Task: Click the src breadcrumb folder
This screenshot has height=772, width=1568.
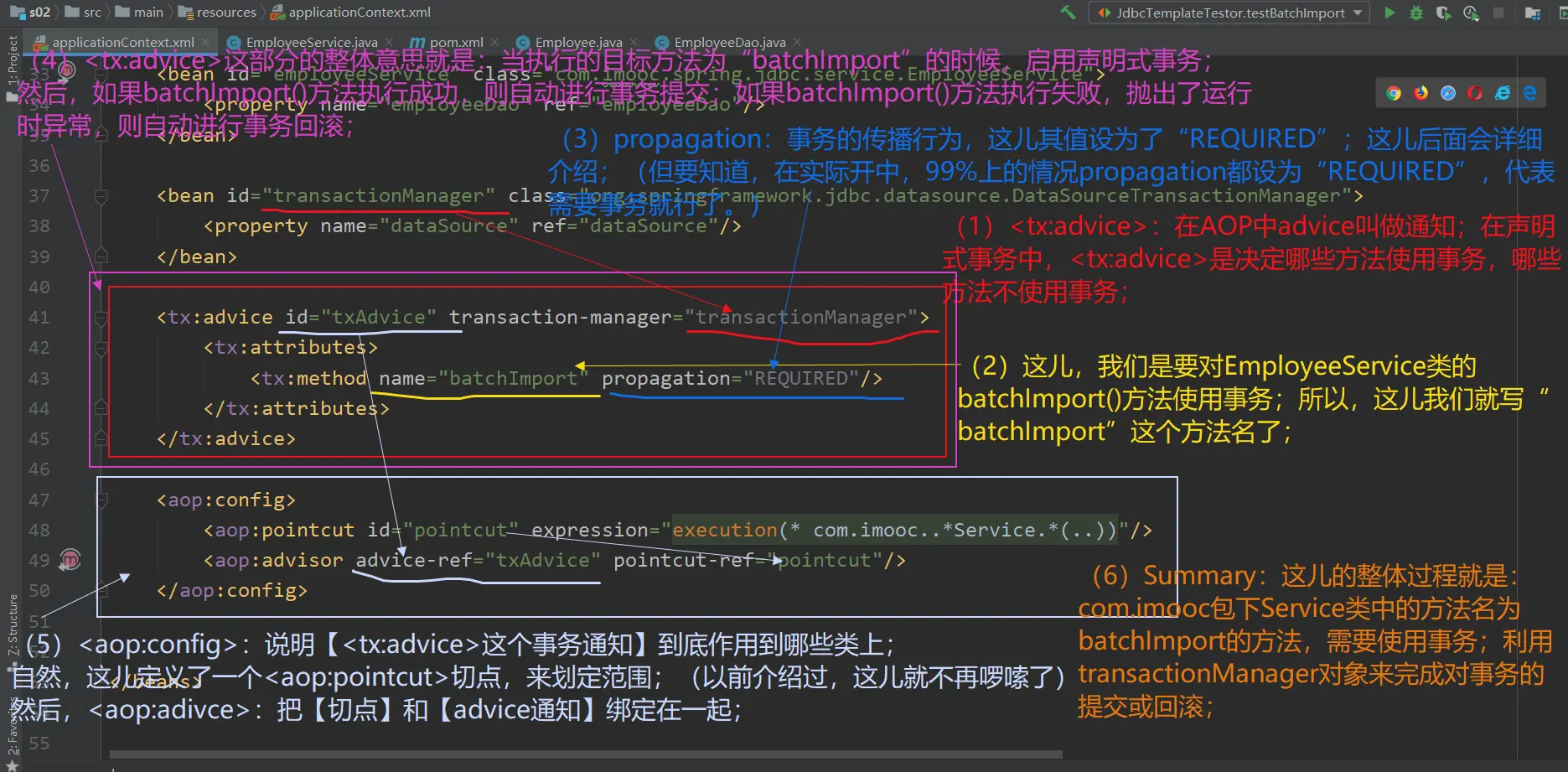Action: [x=83, y=13]
